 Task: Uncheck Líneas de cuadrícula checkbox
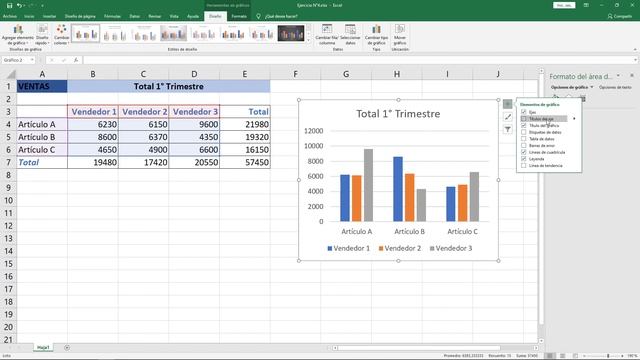(x=524, y=152)
